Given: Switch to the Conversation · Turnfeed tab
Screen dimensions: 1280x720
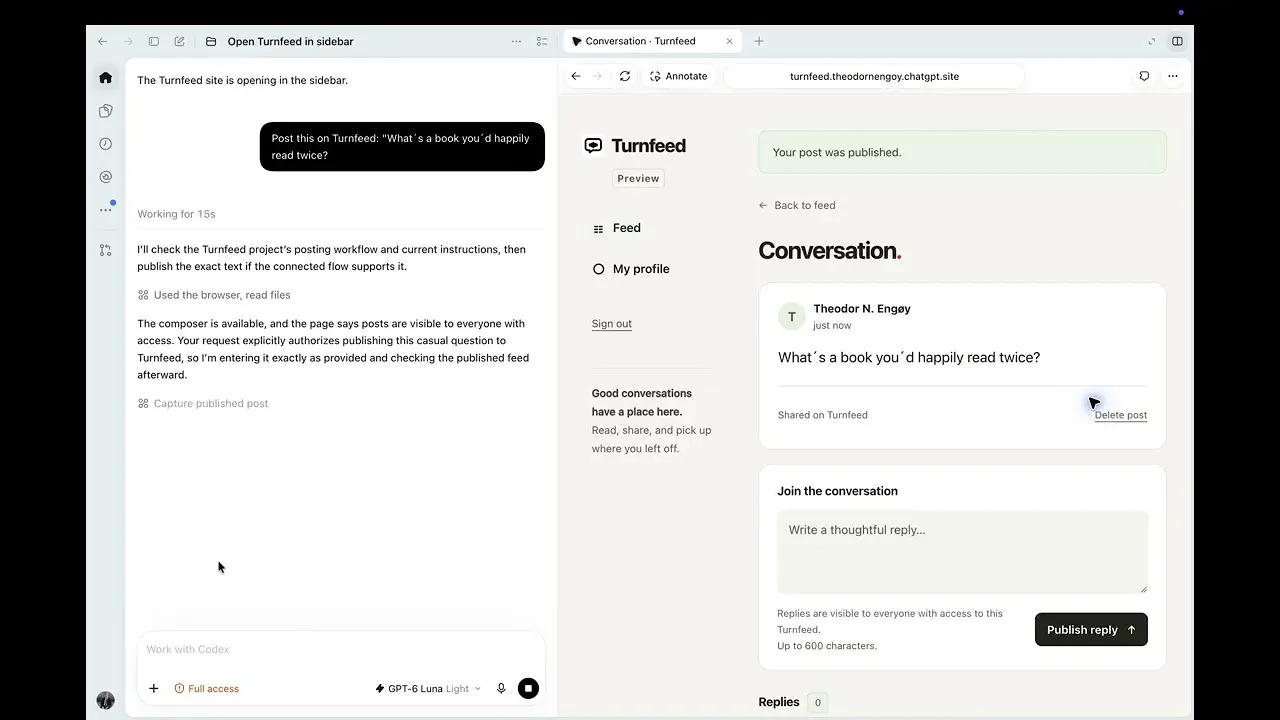Looking at the screenshot, I should click(x=642, y=41).
